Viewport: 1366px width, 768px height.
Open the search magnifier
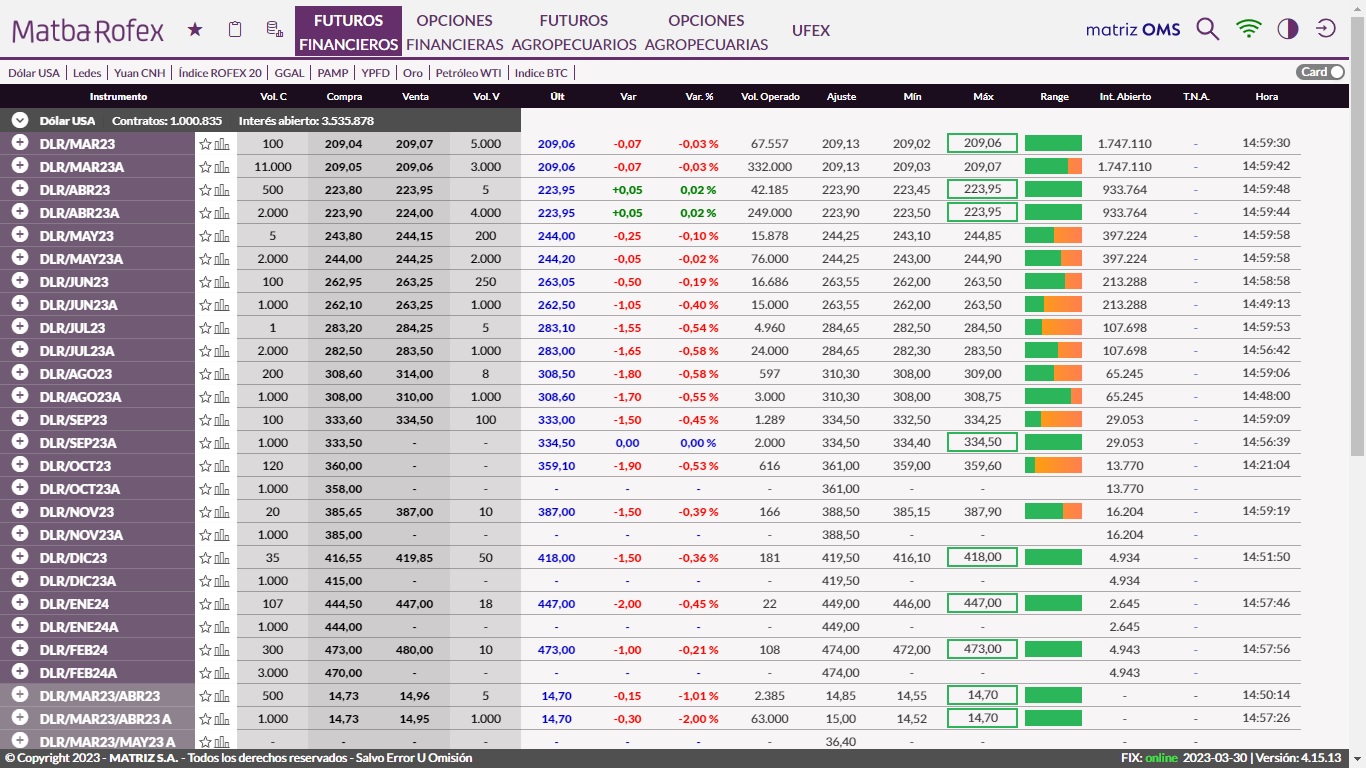pos(1207,29)
